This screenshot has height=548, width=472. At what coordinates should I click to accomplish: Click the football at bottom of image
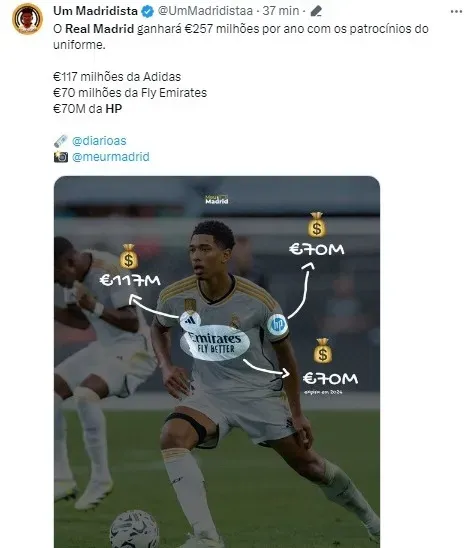(135, 529)
